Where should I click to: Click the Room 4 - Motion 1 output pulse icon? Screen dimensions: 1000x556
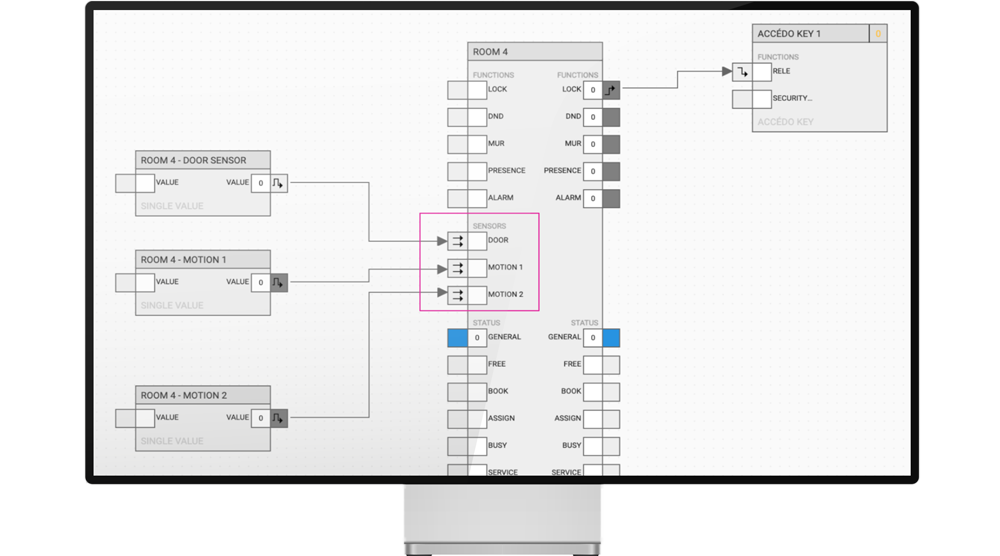point(279,282)
